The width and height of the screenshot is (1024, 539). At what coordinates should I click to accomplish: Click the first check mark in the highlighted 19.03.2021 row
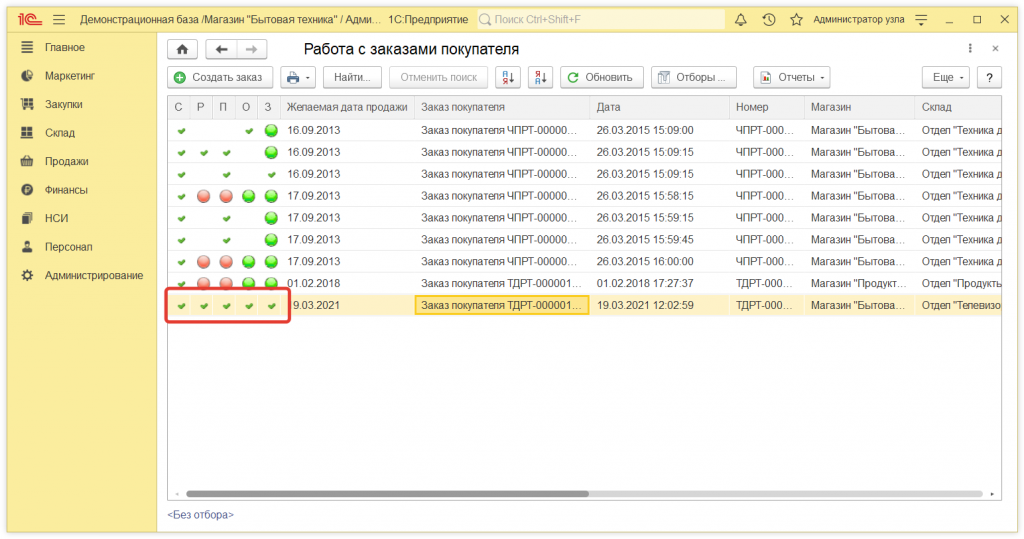[181, 306]
